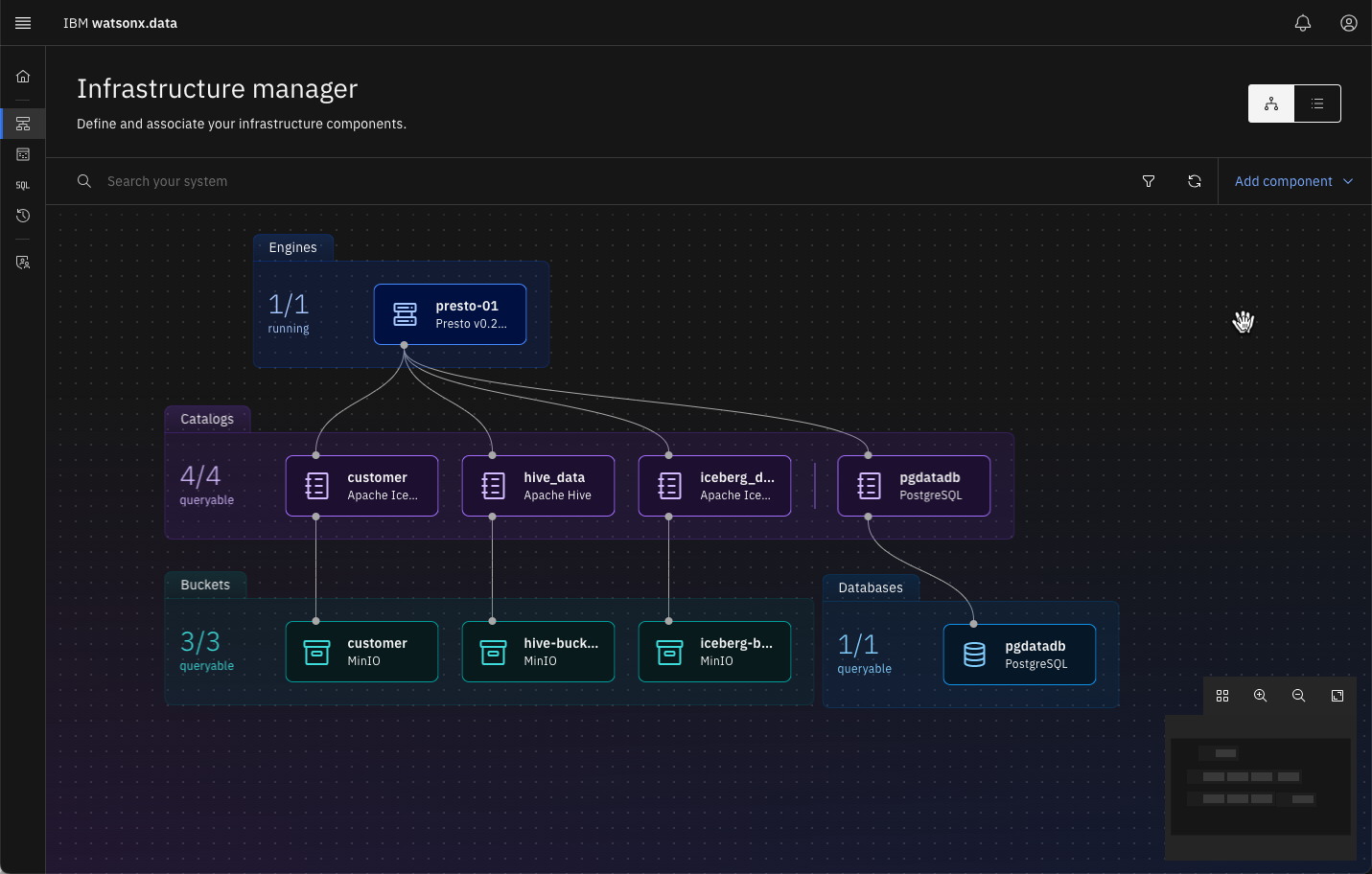
Task: Select the iceberg-b... bucket node
Action: (714, 652)
